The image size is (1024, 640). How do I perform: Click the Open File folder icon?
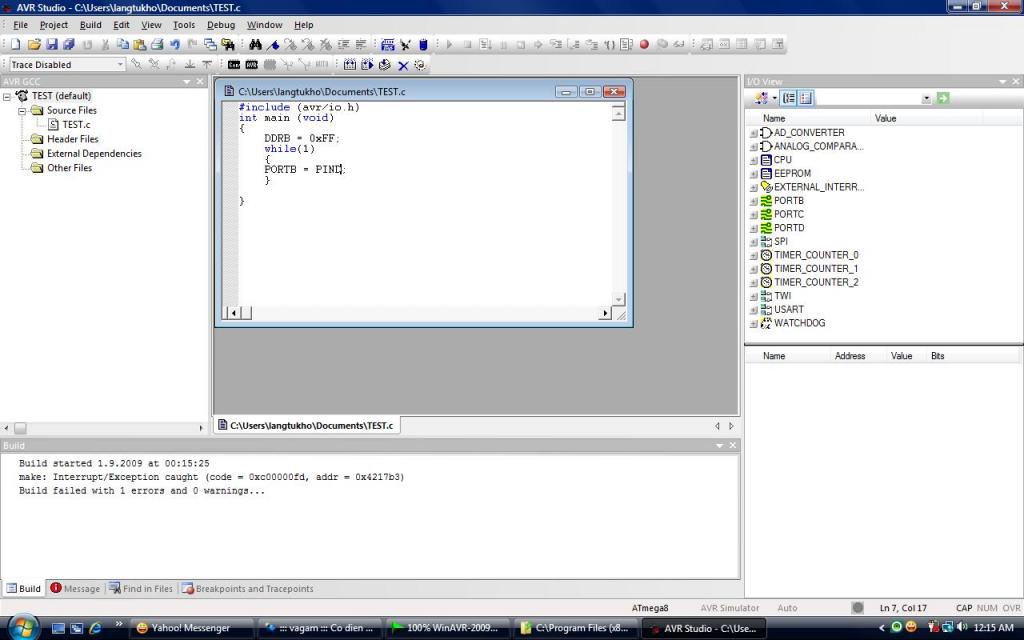pos(34,45)
